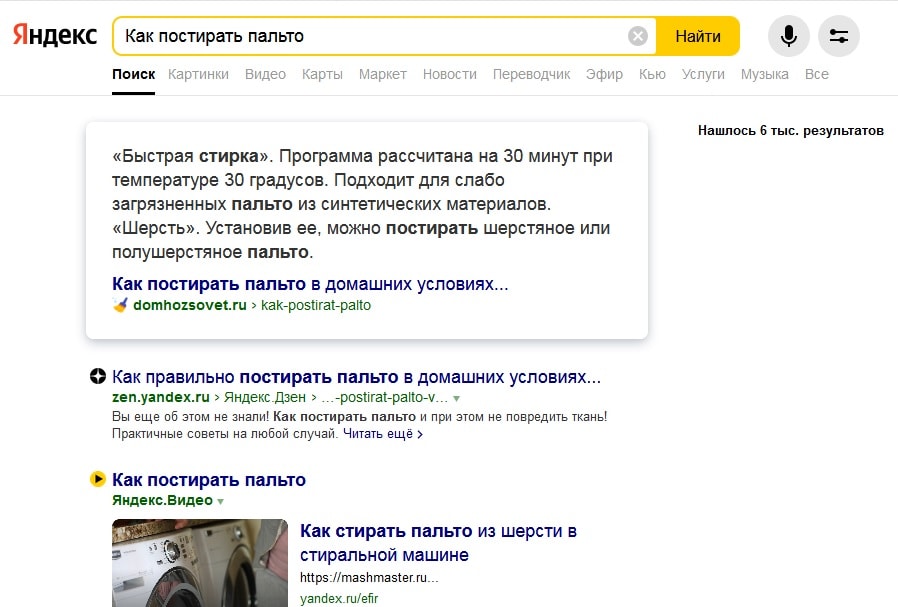Open 'Как стирать пальто из шерсти' video link
The height and width of the screenshot is (607, 898).
click(438, 543)
